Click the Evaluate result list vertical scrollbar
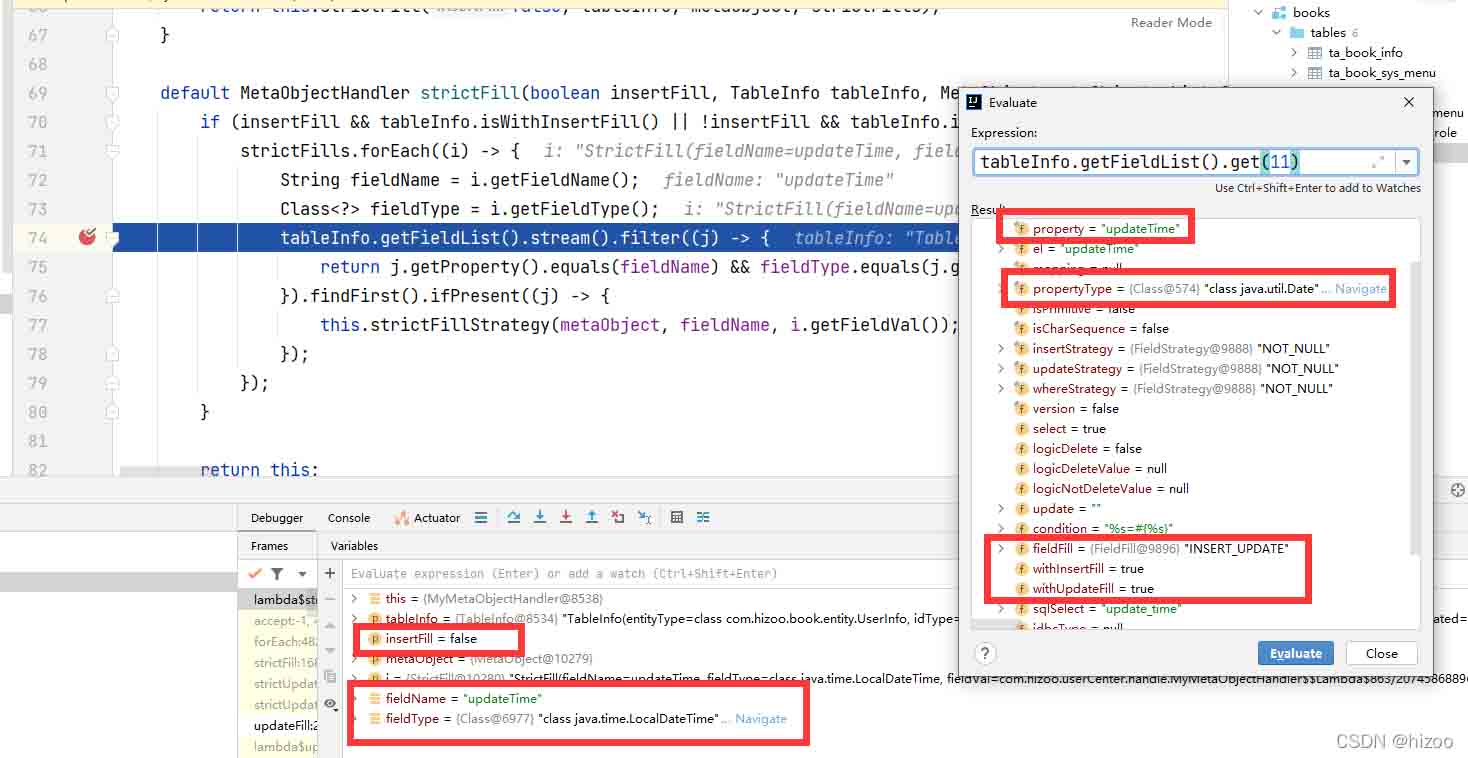 click(x=1414, y=400)
